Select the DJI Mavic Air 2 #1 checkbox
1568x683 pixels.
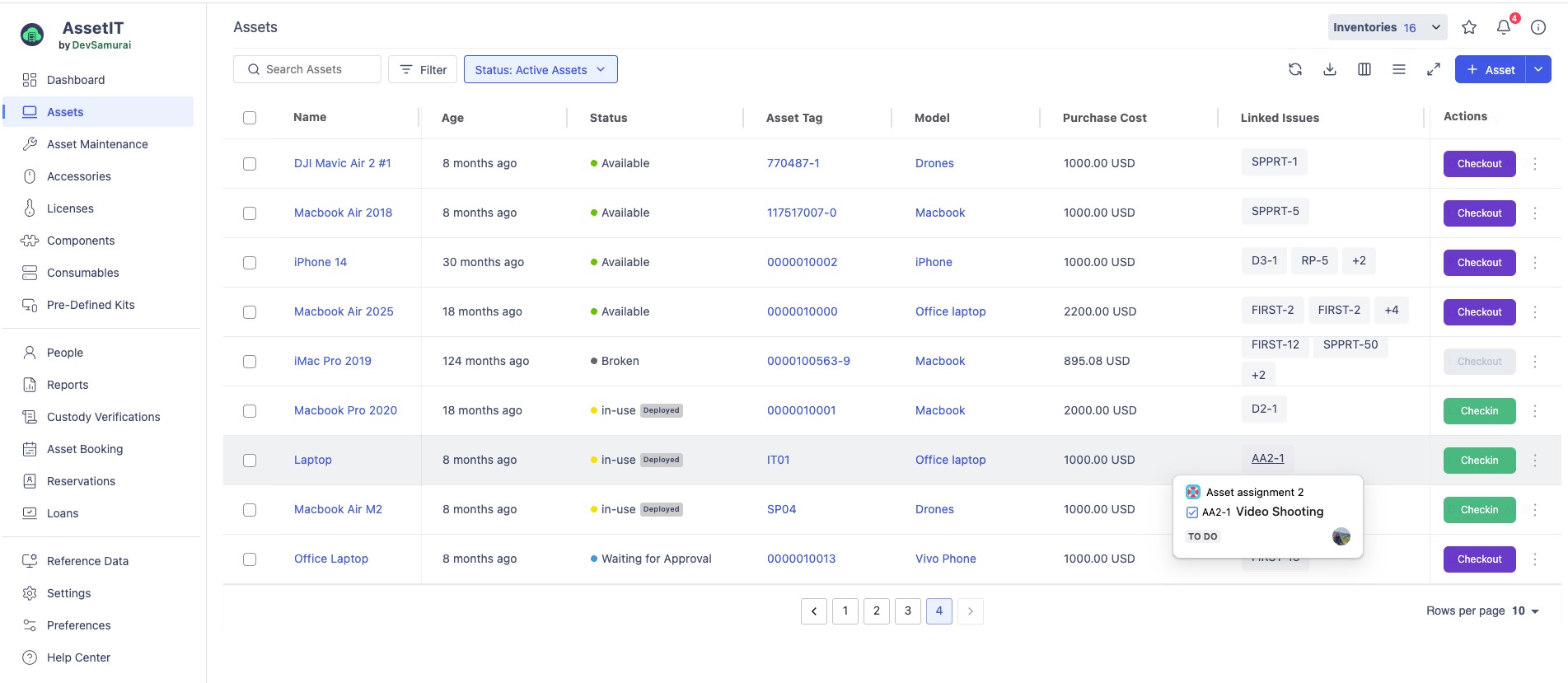(250, 164)
